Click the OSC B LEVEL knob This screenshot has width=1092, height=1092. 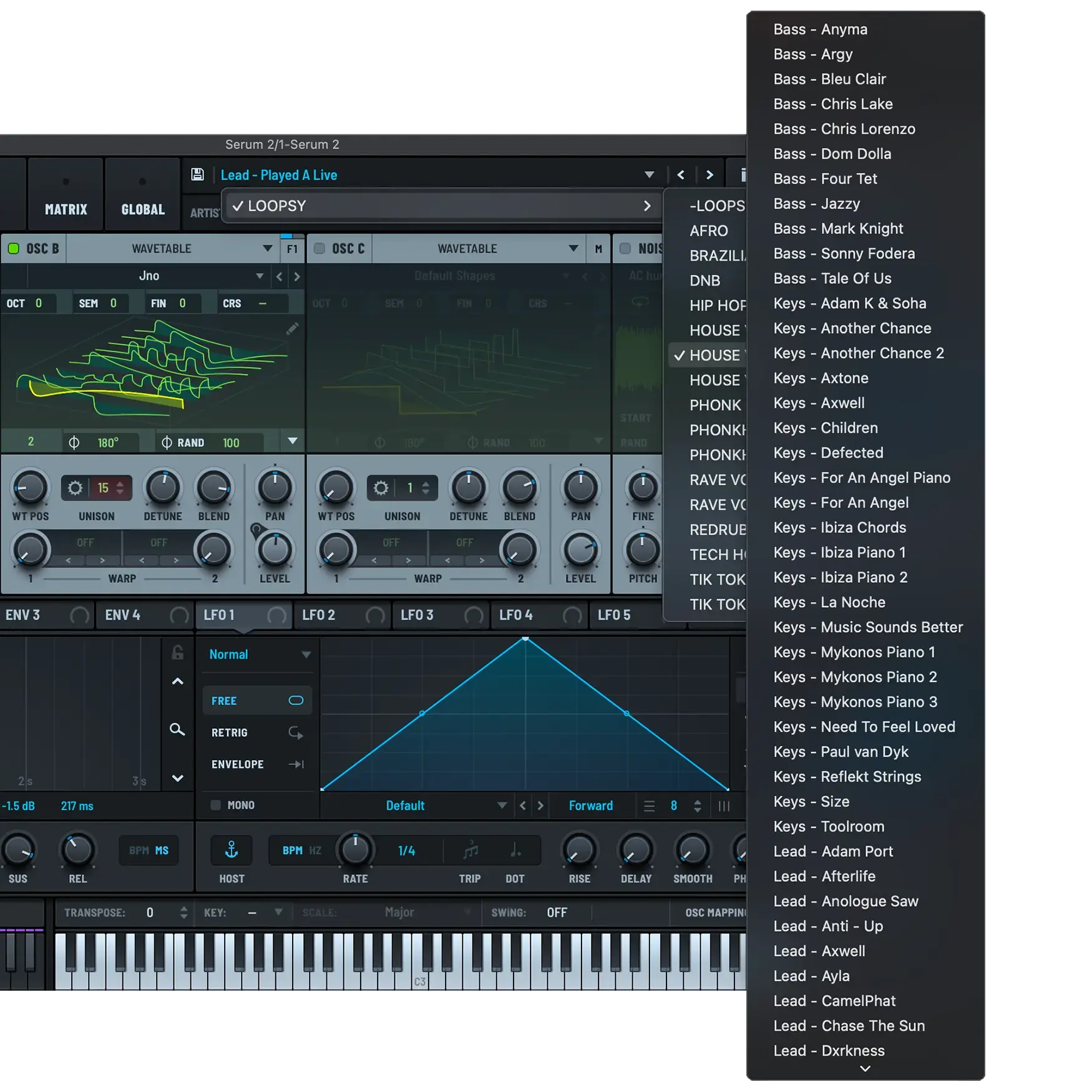click(275, 550)
